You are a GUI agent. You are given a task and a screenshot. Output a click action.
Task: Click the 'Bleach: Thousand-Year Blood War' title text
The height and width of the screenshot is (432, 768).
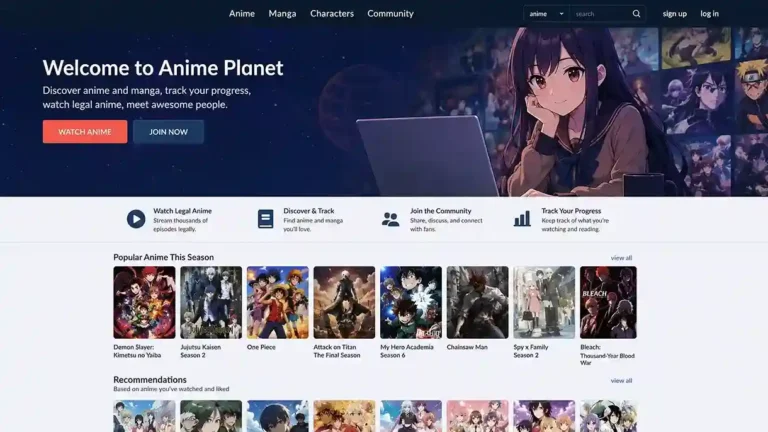click(x=607, y=355)
